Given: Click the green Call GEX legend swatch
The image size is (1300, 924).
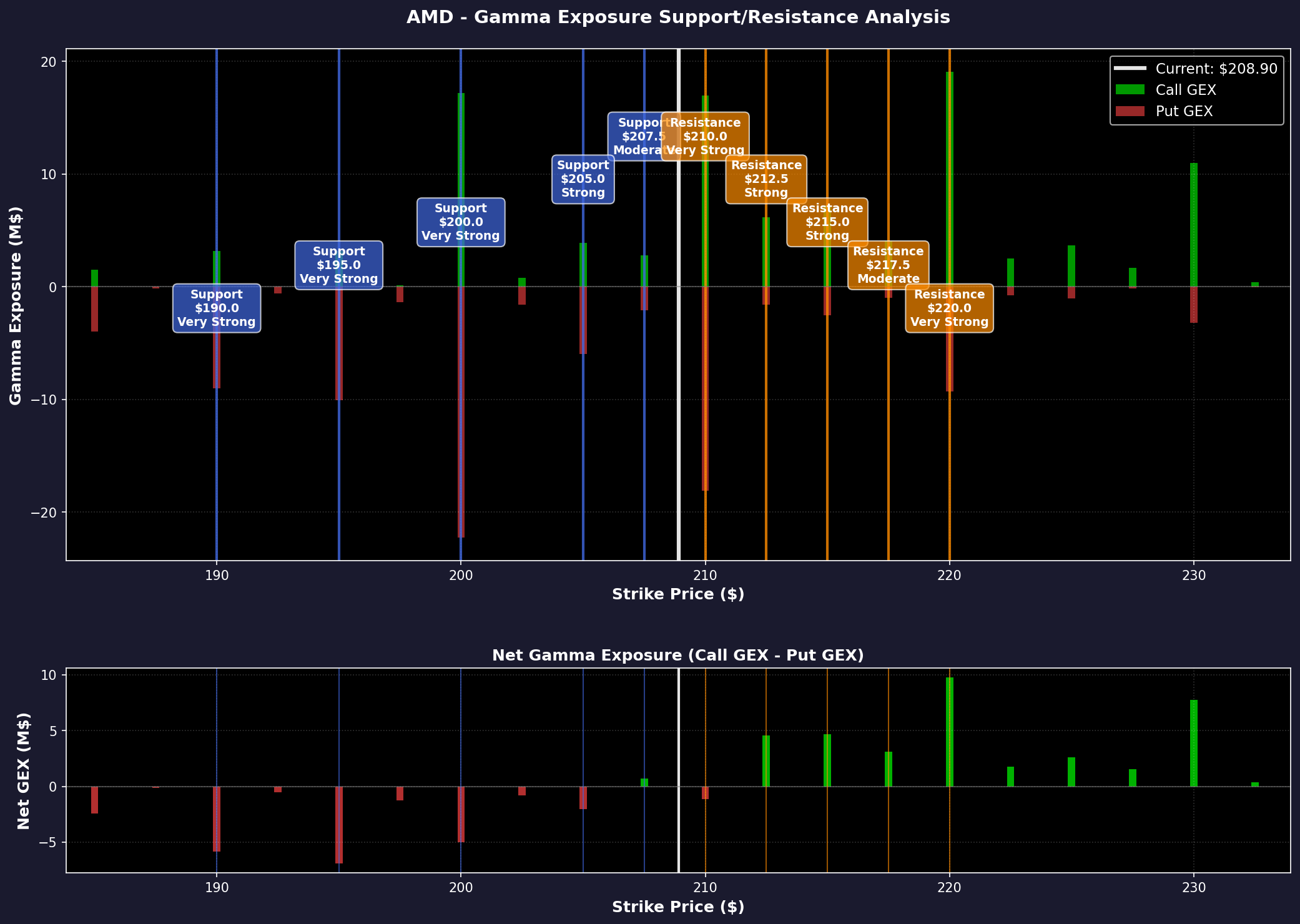Looking at the screenshot, I should pos(1130,90).
